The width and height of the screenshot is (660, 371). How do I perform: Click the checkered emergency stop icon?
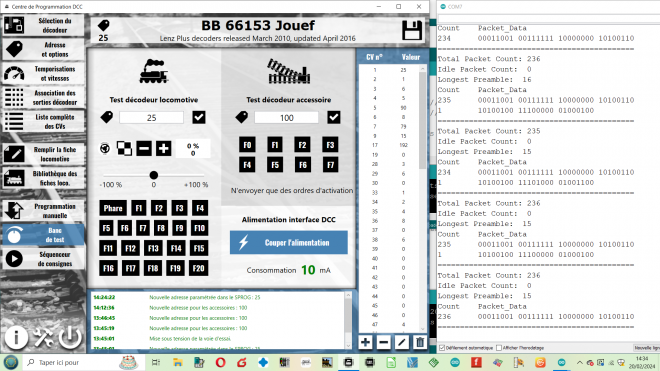coord(124,149)
